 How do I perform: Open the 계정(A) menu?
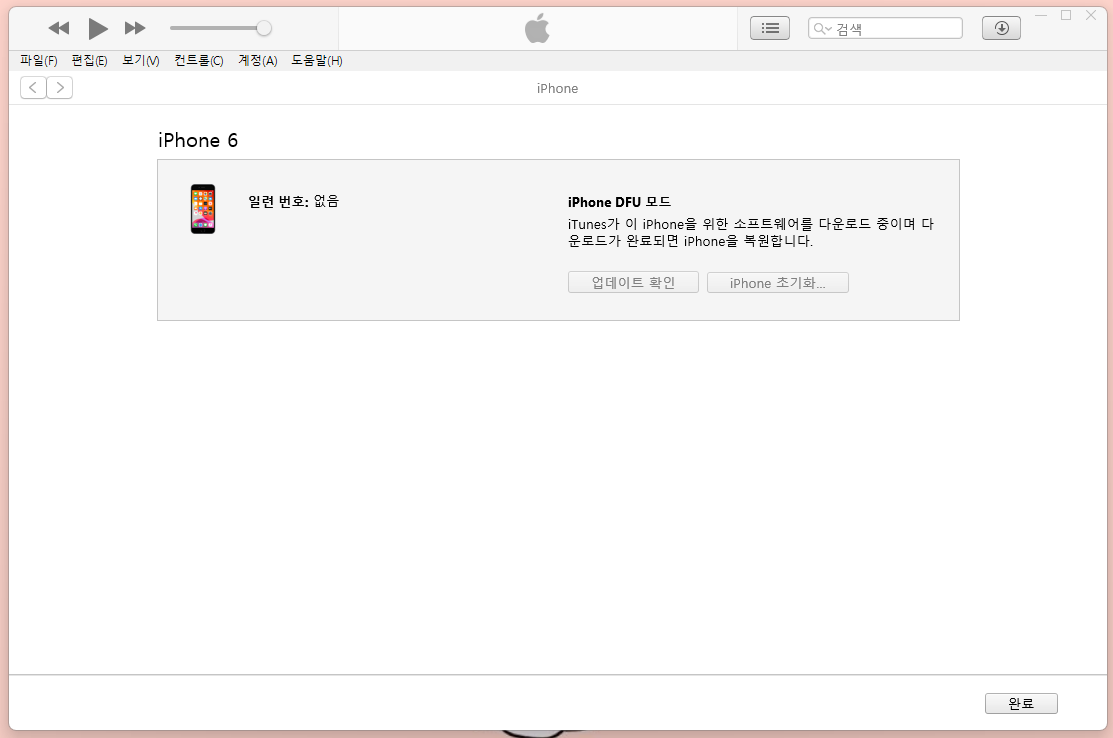point(258,61)
